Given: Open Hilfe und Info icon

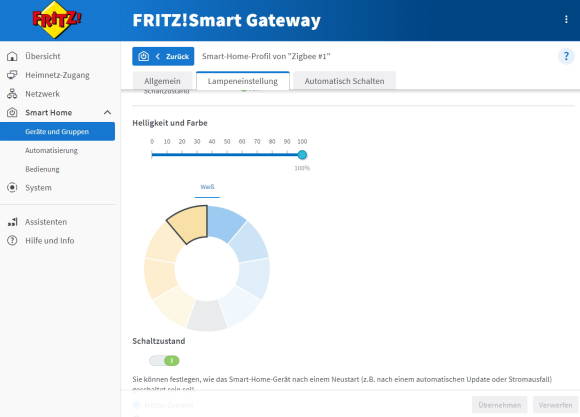Looking at the screenshot, I should [x=12, y=241].
